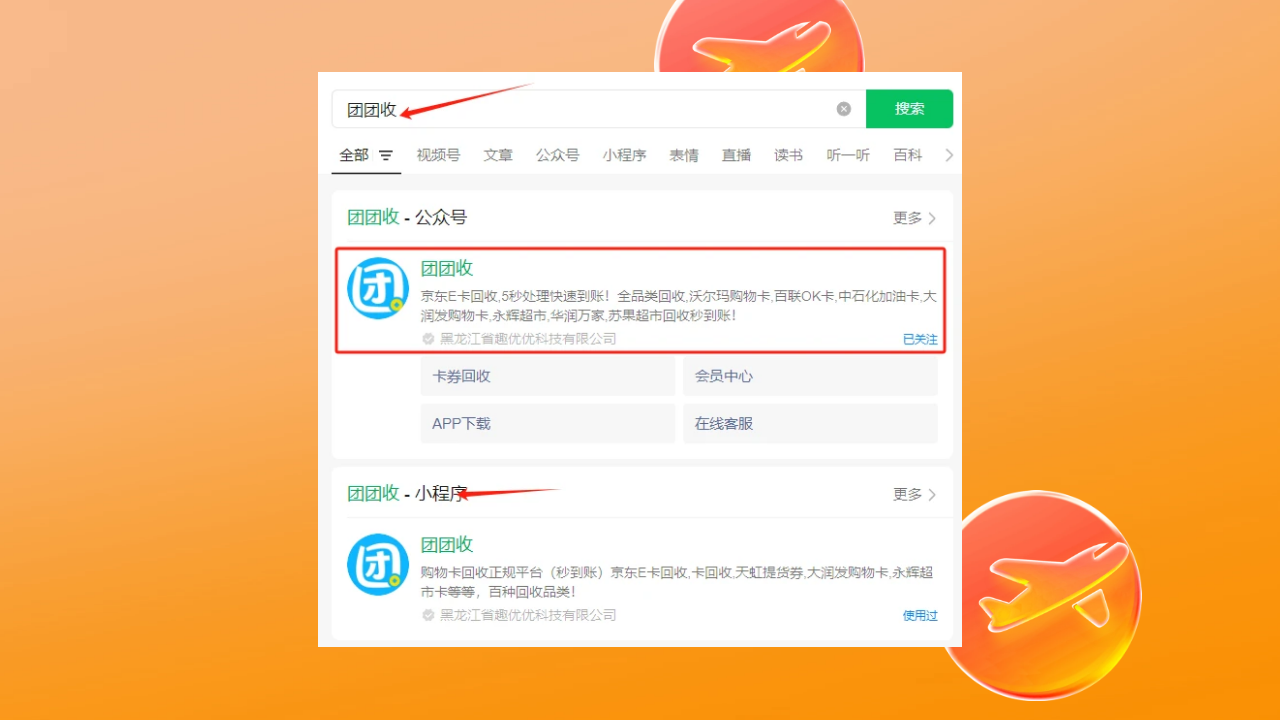Image resolution: width=1280 pixels, height=720 pixels.
Task: Switch to the 表情 tab
Action: pyautogui.click(x=684, y=155)
